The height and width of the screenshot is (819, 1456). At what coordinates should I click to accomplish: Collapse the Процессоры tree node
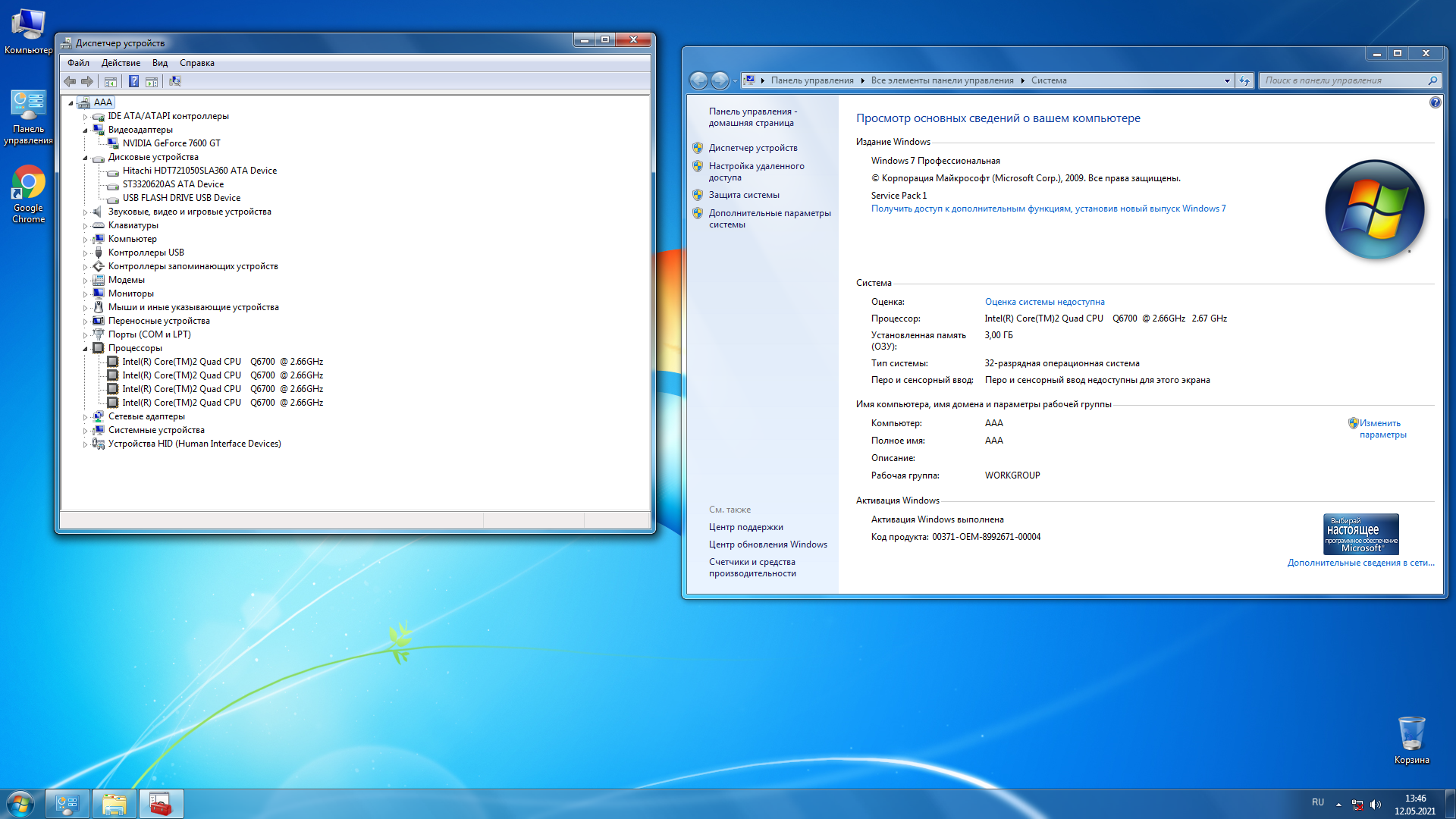(x=85, y=349)
